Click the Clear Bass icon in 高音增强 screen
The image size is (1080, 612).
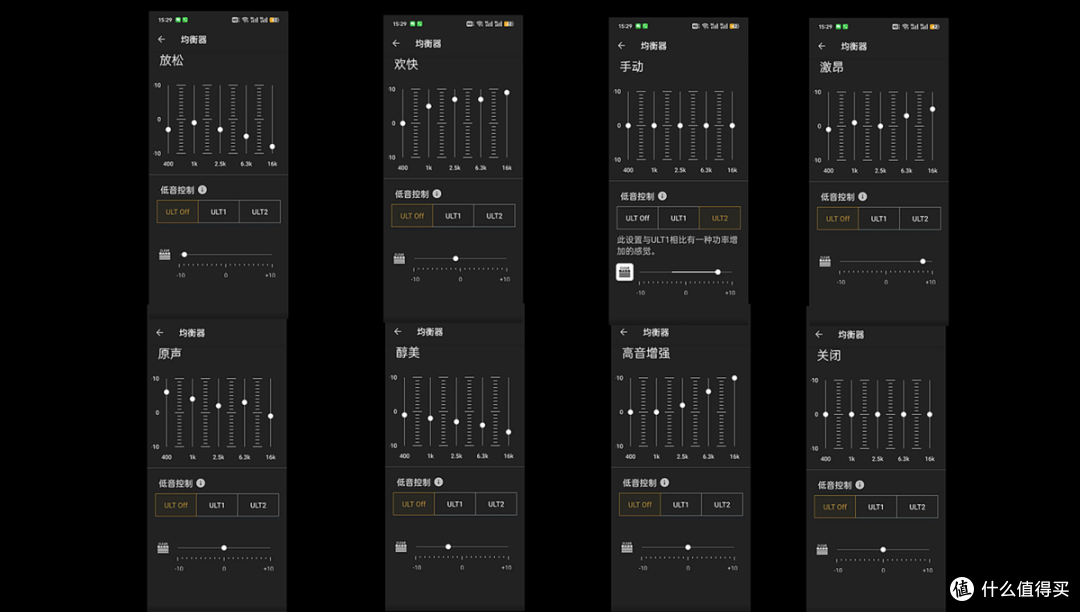tap(627, 547)
